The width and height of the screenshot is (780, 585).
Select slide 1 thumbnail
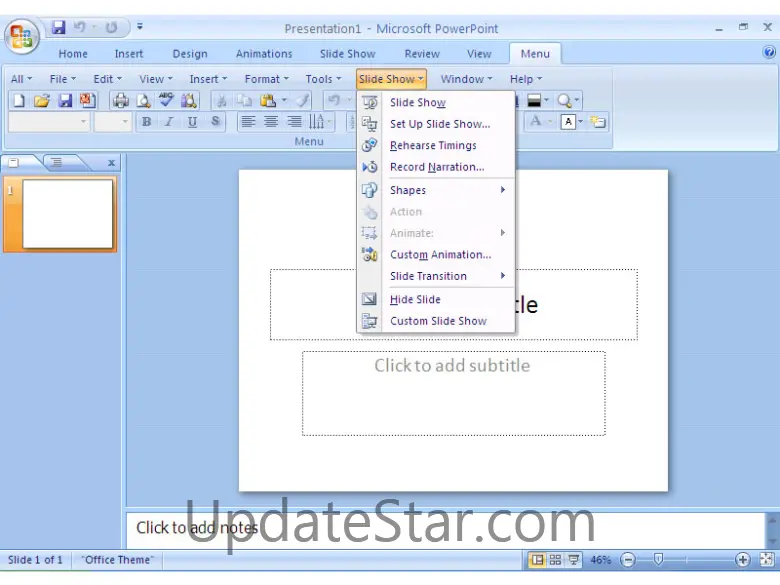[x=67, y=214]
